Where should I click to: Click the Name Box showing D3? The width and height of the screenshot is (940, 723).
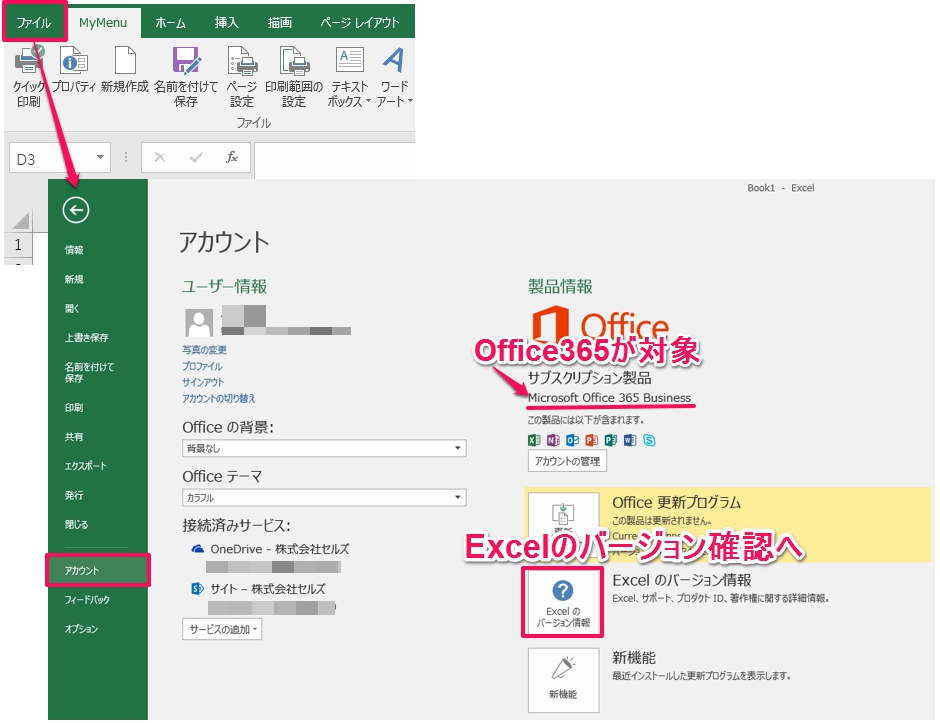[52, 159]
